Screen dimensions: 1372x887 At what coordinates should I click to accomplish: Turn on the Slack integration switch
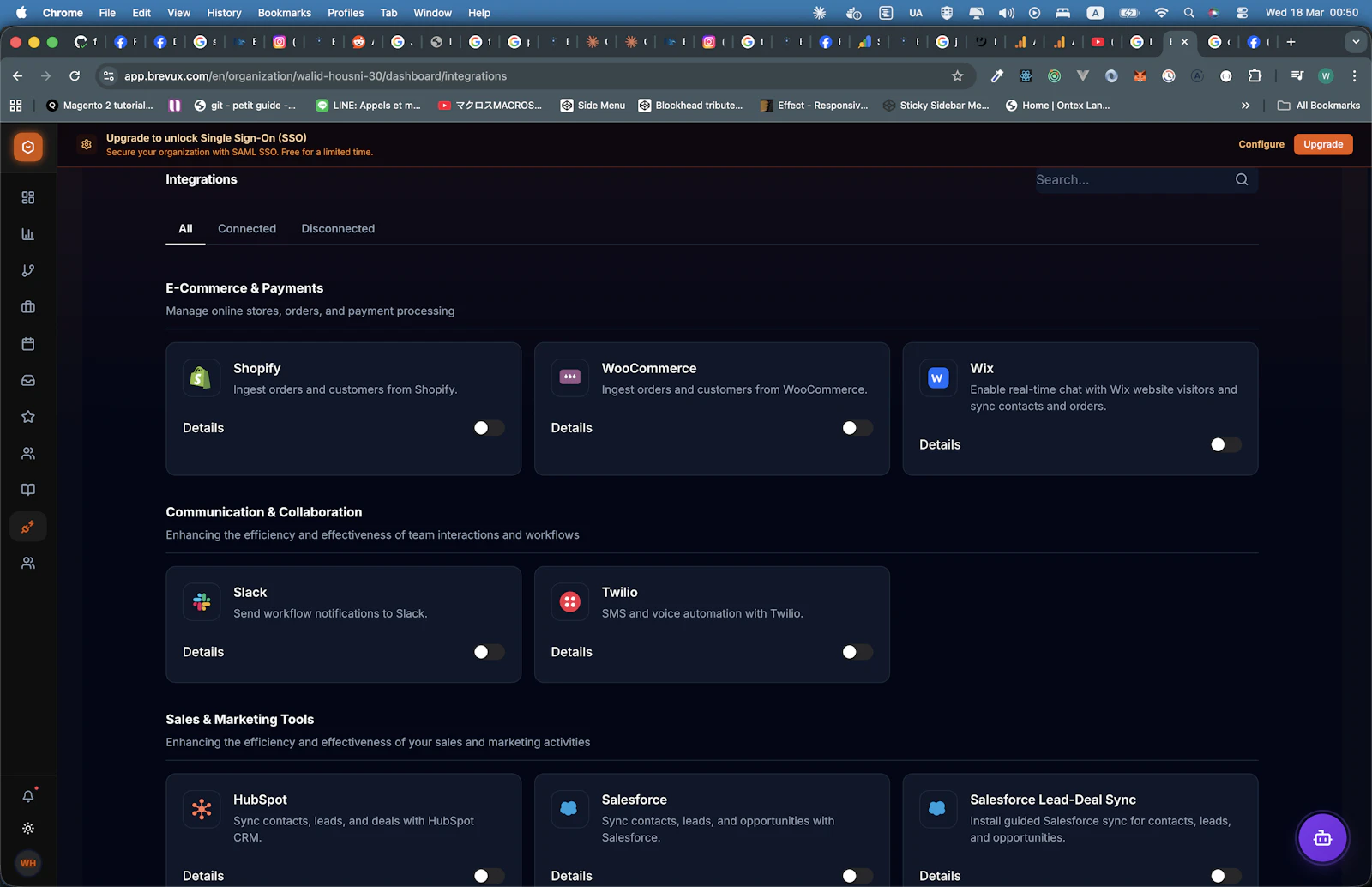point(488,652)
